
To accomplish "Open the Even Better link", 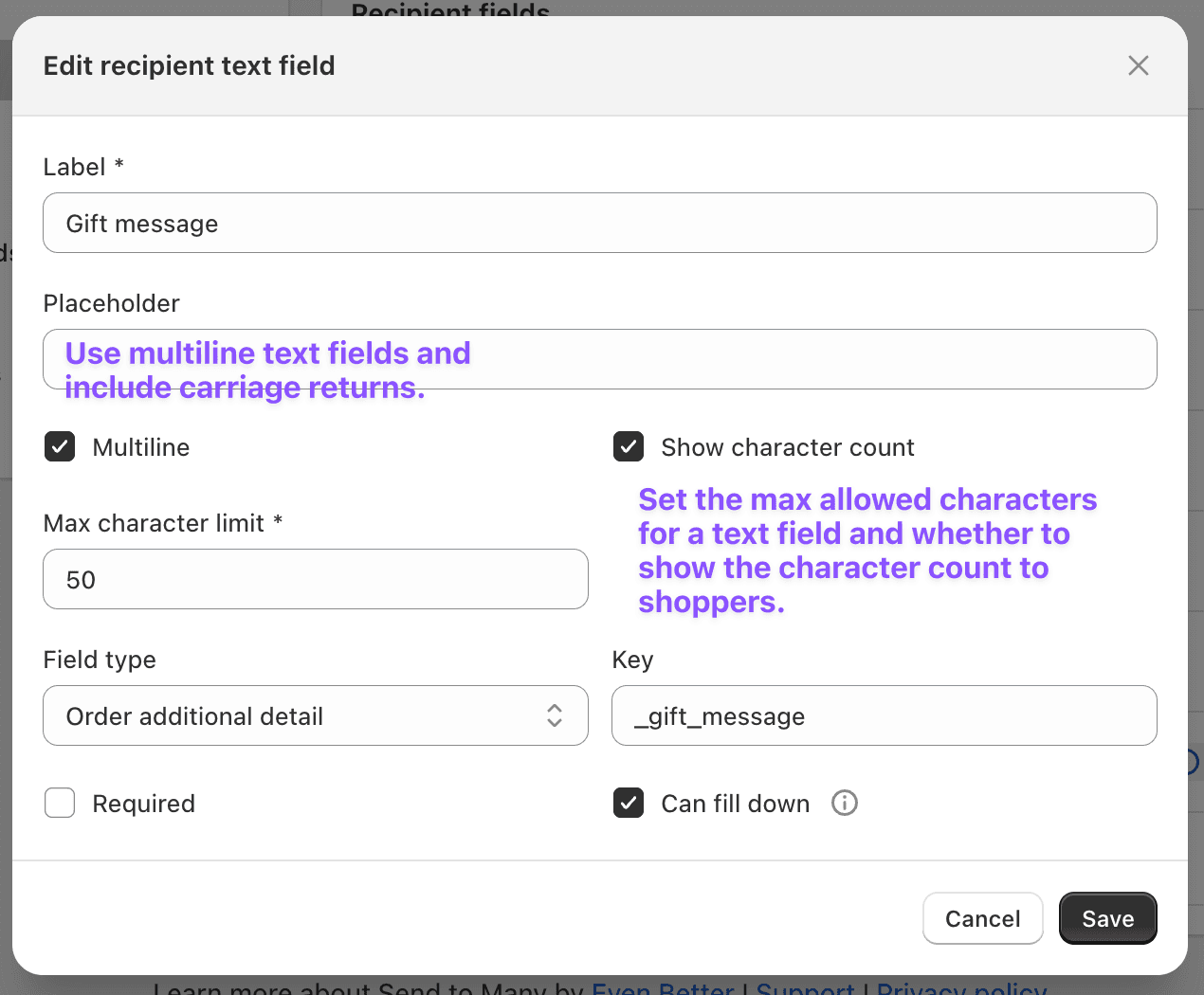I will click(663, 989).
